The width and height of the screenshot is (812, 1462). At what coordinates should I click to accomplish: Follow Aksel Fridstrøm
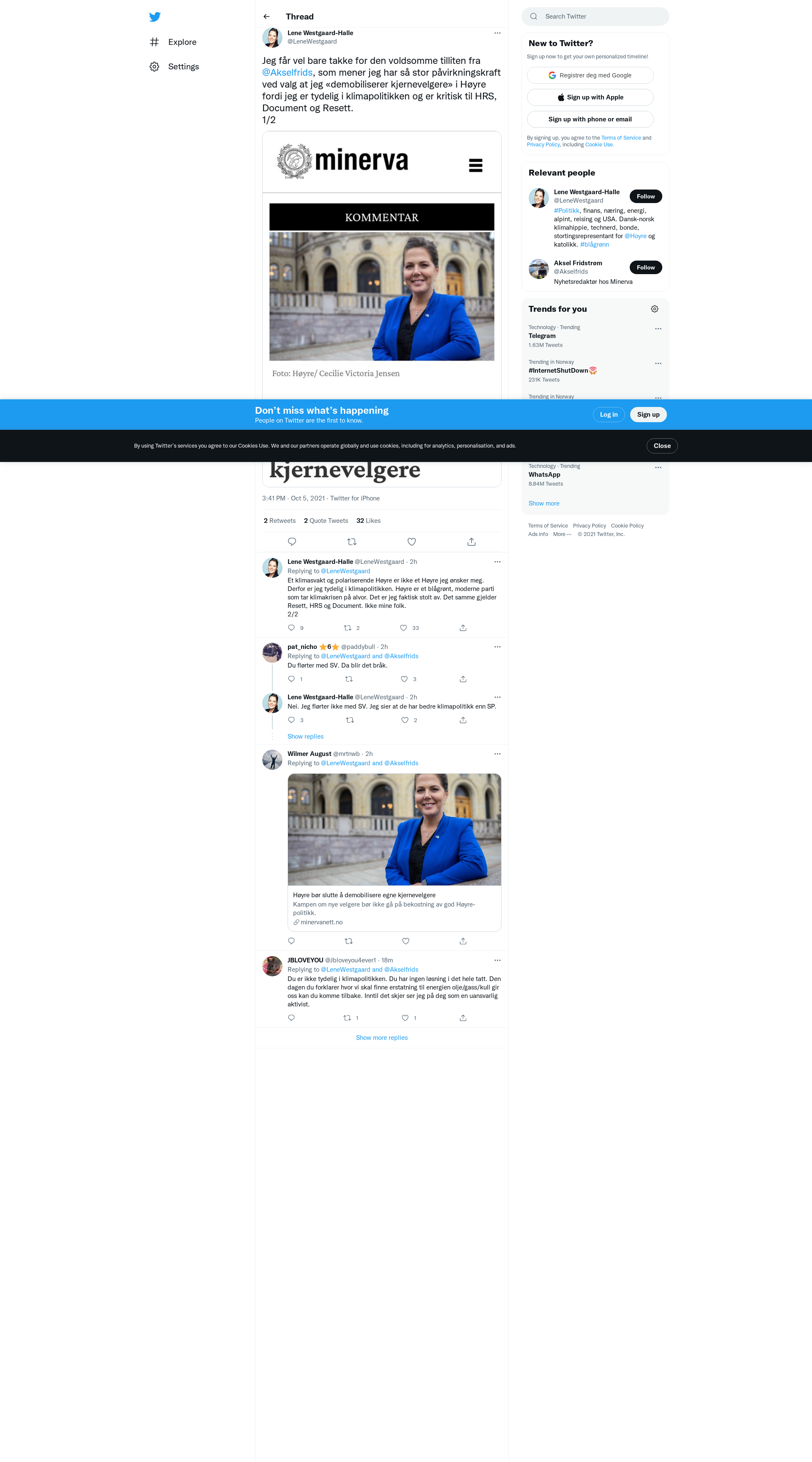(645, 267)
